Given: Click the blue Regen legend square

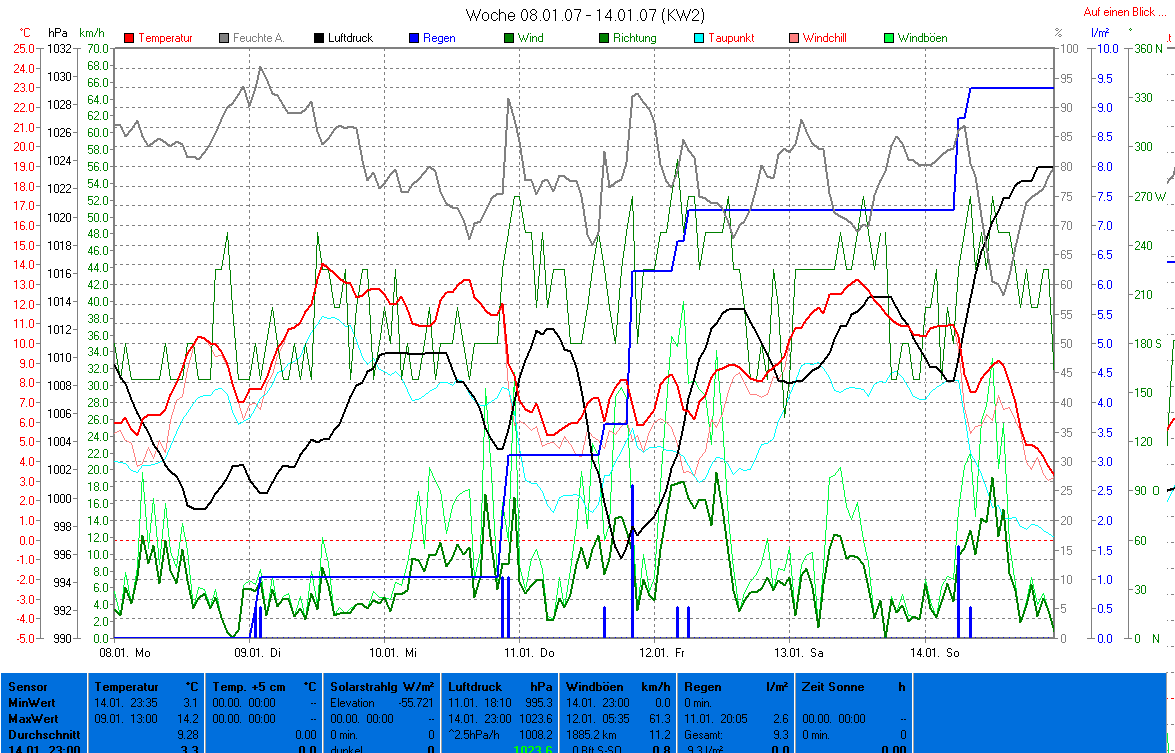Looking at the screenshot, I should [x=415, y=38].
